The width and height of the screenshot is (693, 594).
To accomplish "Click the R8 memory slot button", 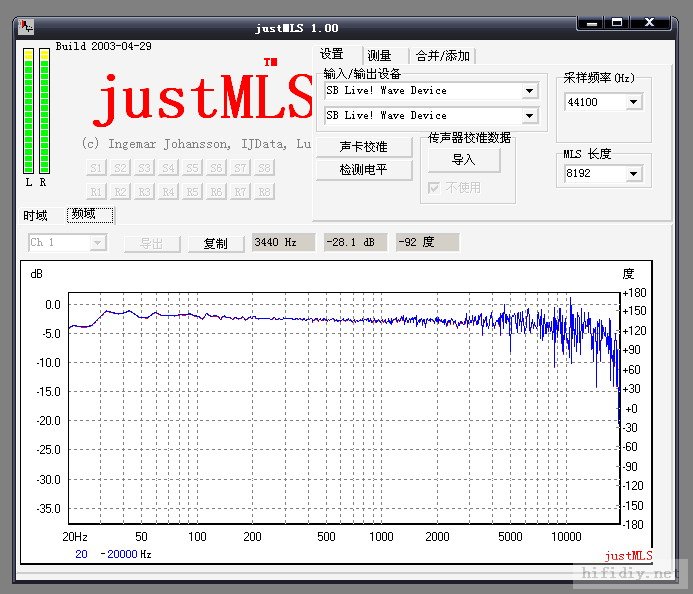I will [264, 191].
